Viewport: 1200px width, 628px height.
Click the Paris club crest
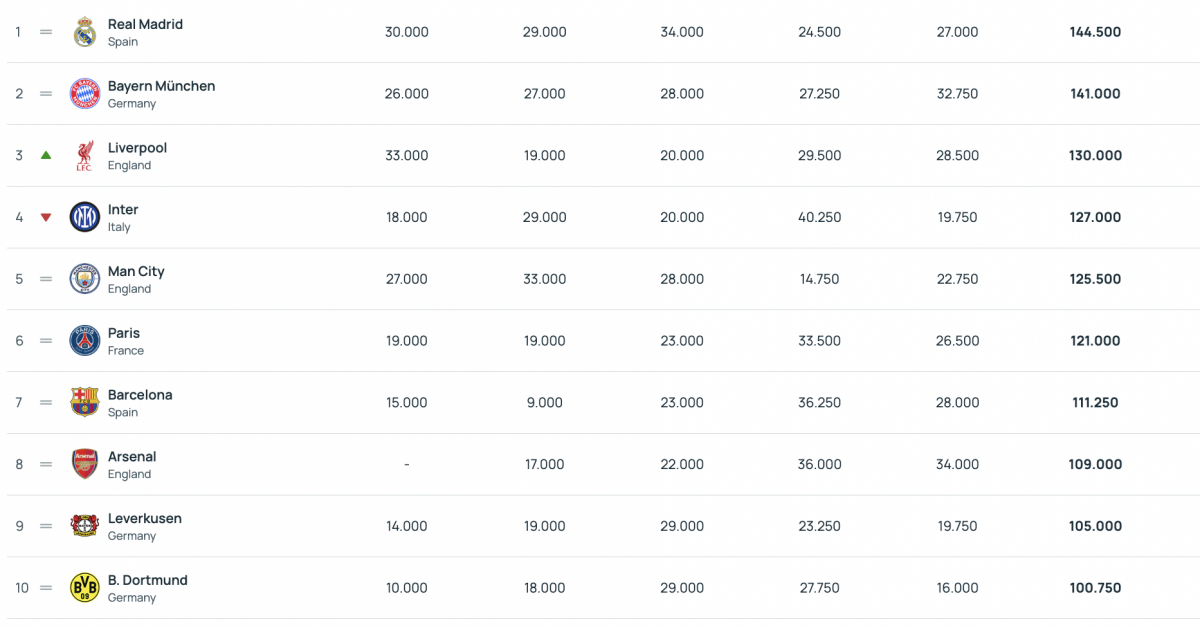(85, 341)
